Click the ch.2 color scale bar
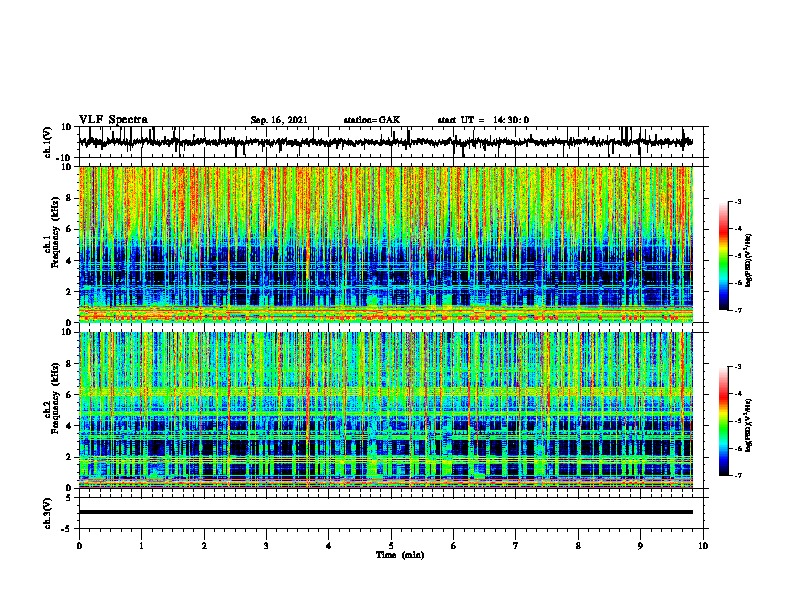The height and width of the screenshot is (612, 792). (723, 421)
